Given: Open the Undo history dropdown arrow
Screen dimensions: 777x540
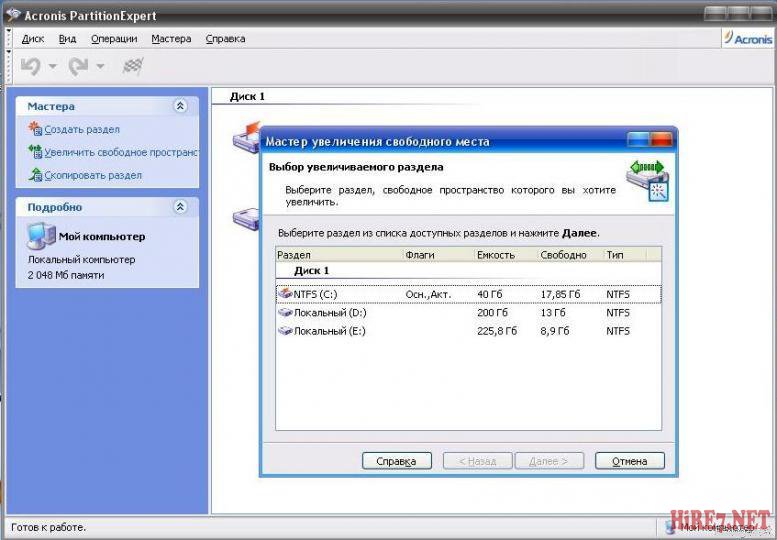Looking at the screenshot, I should coord(53,67).
